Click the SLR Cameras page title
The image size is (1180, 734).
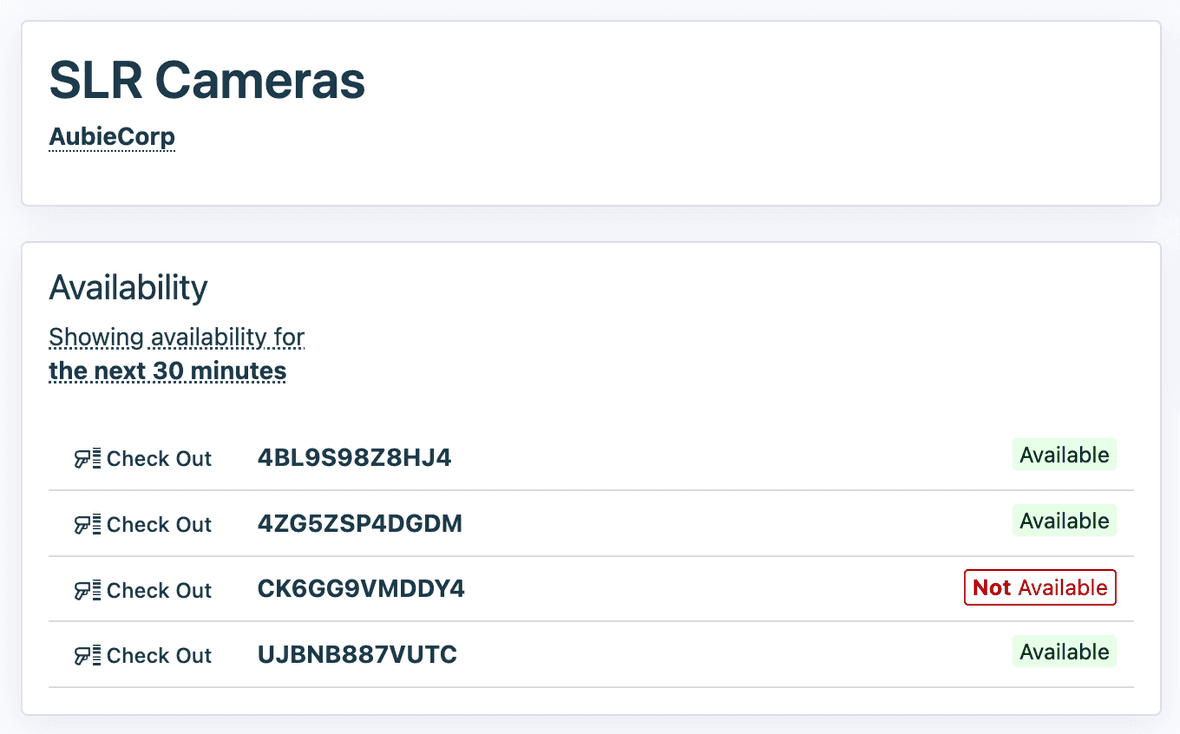pos(207,81)
